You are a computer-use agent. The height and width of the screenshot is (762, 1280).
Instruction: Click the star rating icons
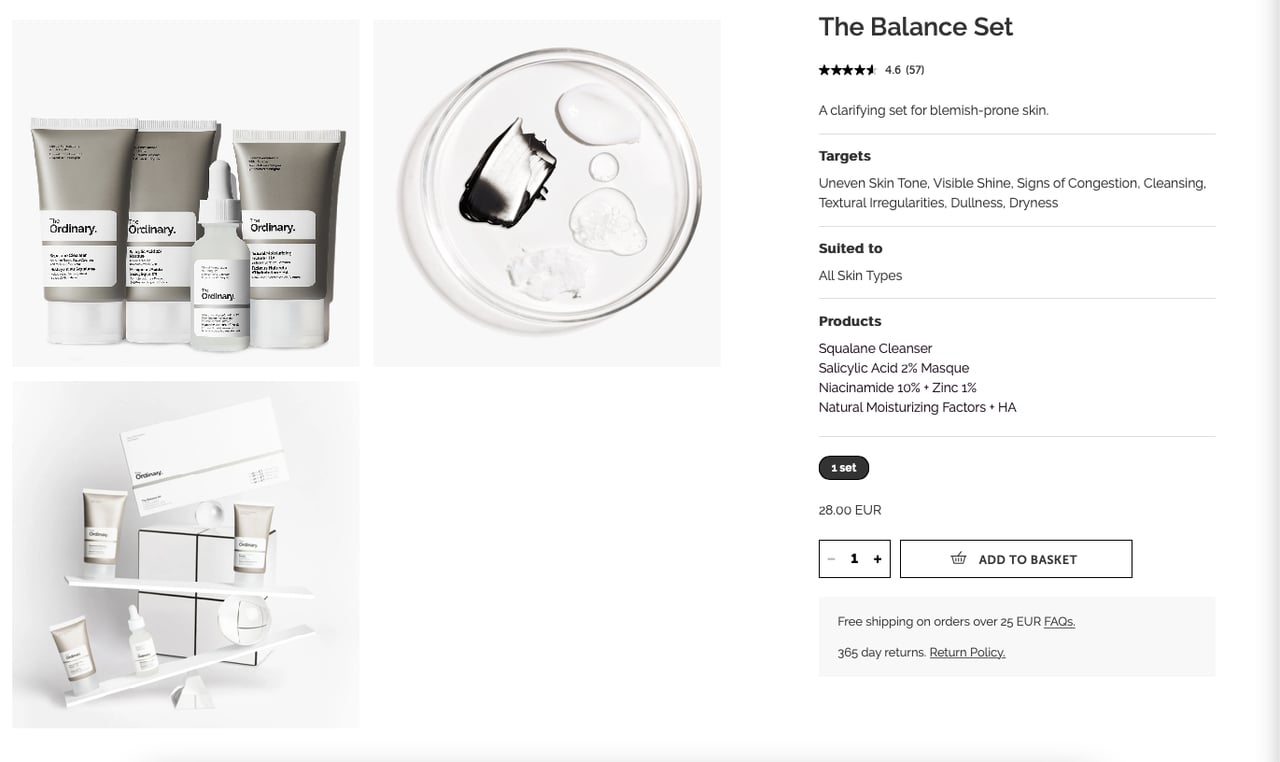coord(846,70)
